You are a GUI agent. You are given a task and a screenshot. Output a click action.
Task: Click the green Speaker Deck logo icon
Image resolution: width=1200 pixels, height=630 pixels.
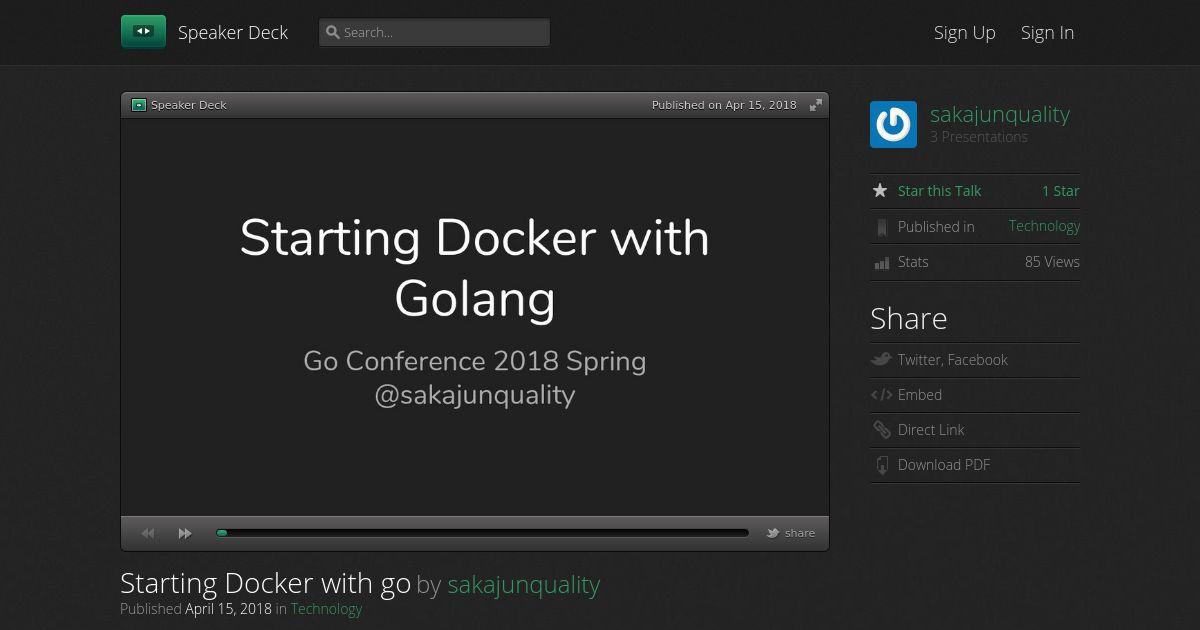(x=143, y=32)
